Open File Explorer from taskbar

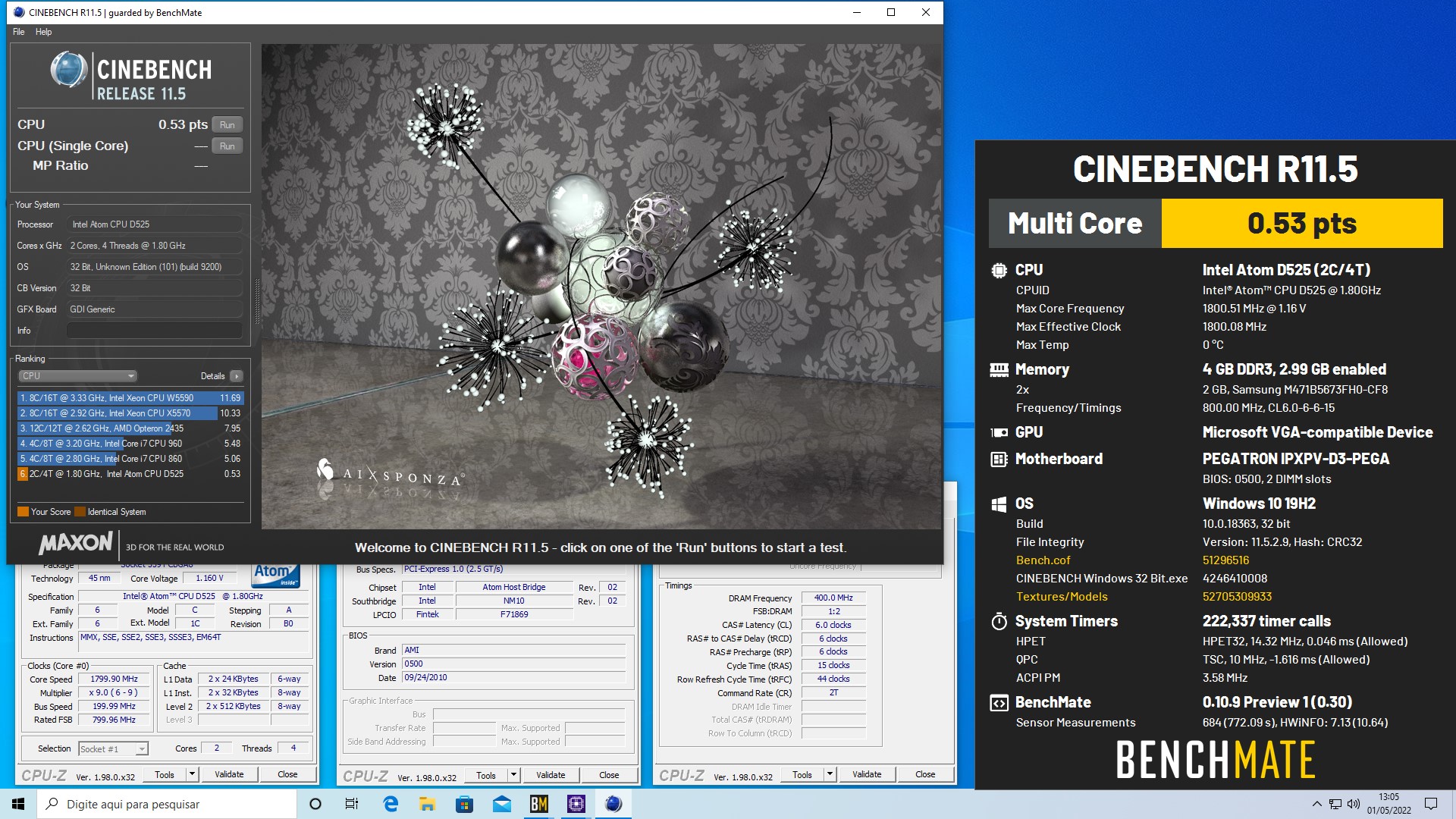coord(428,804)
